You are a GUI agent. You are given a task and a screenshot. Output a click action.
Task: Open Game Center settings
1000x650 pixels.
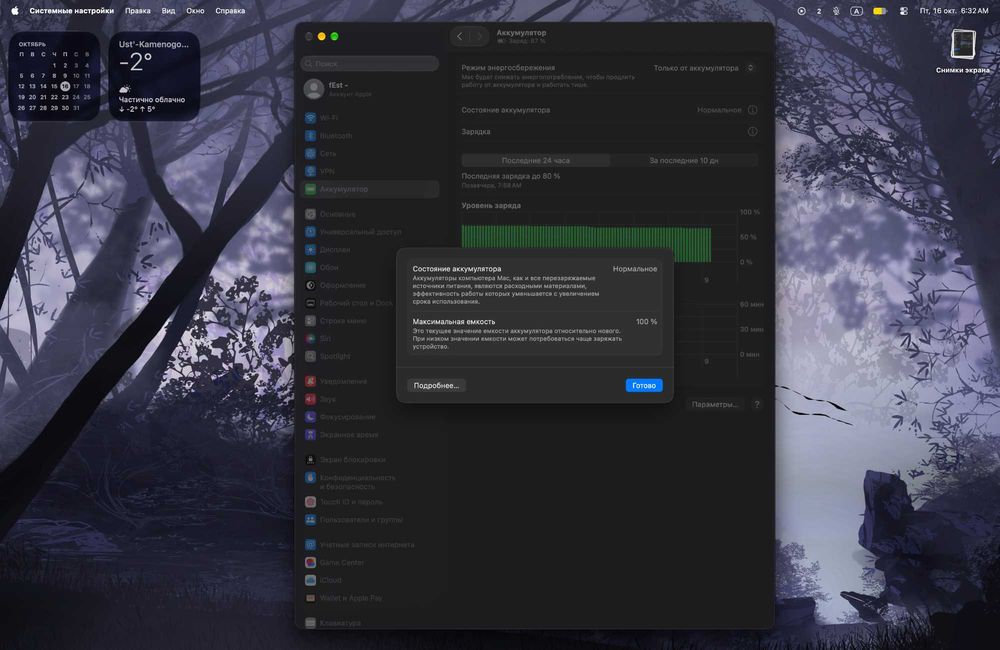click(x=370, y=563)
